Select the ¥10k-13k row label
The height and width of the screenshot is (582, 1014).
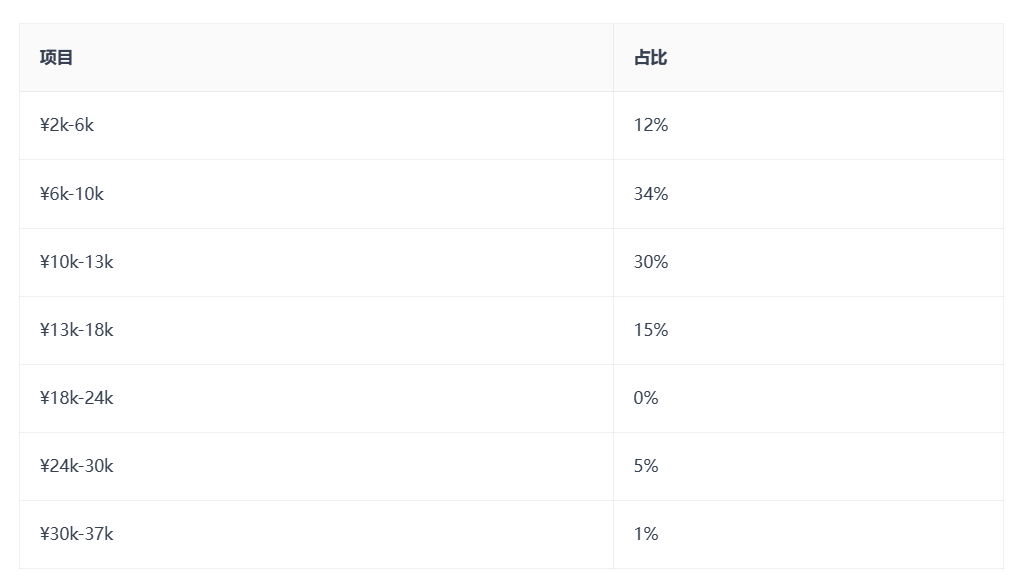coord(77,262)
